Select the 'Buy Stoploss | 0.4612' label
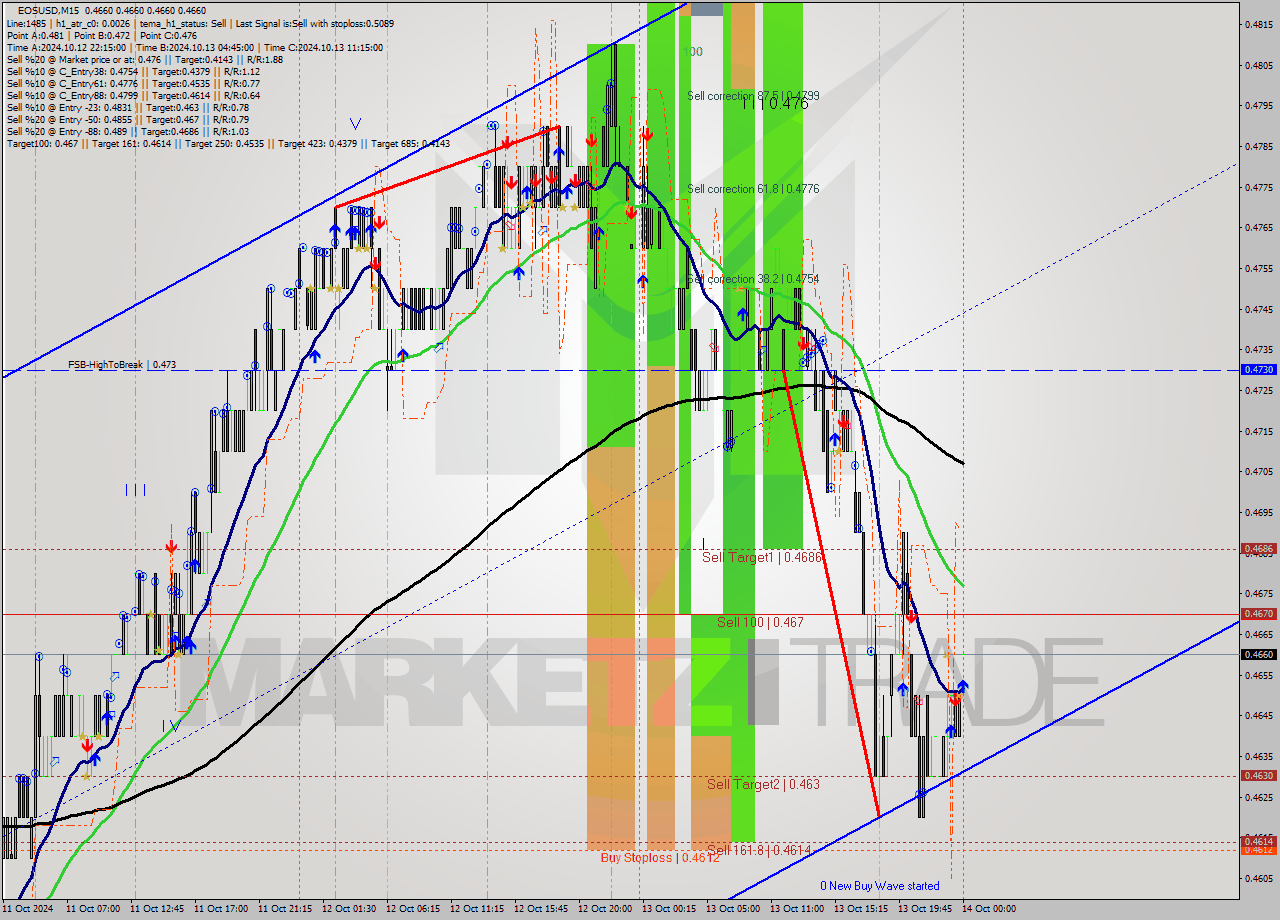Screen dimensions: 1280x920 (660, 858)
